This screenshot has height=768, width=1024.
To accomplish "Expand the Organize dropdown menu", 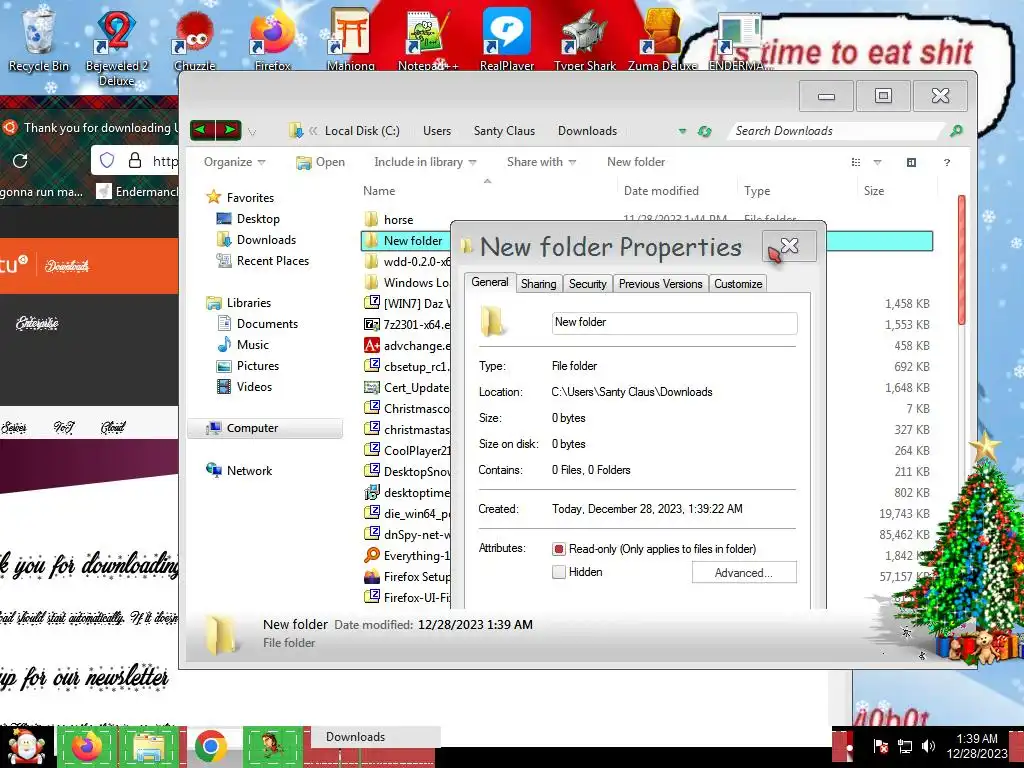I will pos(234,162).
